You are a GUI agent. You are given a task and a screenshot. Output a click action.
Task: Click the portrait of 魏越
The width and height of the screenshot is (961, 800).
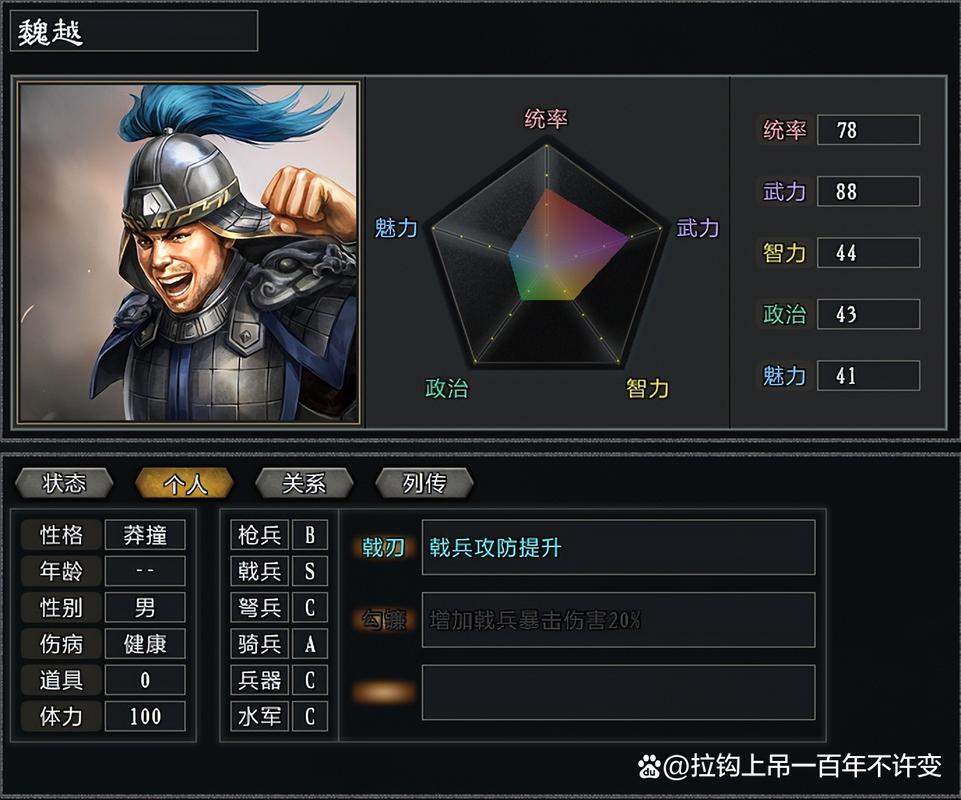click(x=185, y=250)
